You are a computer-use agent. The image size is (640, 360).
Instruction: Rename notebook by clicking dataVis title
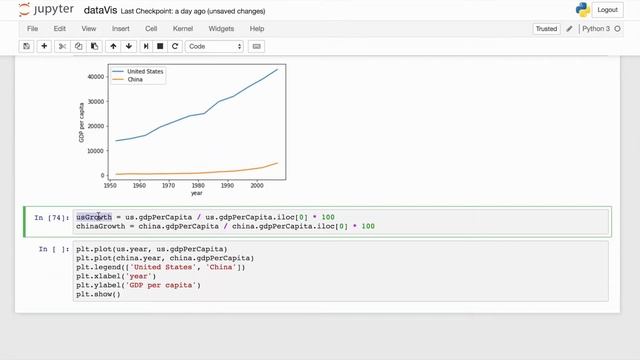pos(100,10)
